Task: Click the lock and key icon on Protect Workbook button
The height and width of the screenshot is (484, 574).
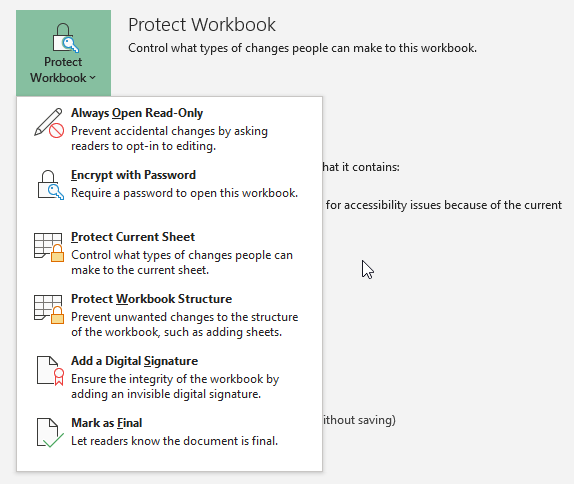Action: 66,38
